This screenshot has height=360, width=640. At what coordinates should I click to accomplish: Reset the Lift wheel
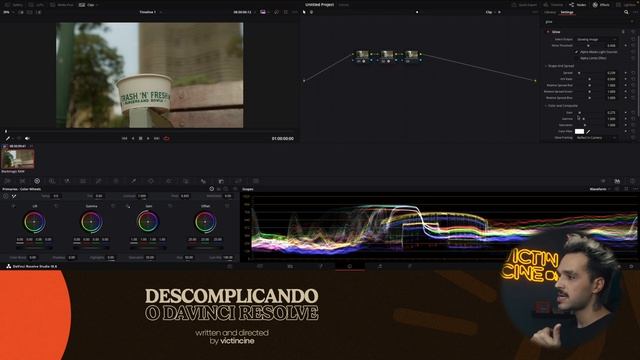click(56, 206)
